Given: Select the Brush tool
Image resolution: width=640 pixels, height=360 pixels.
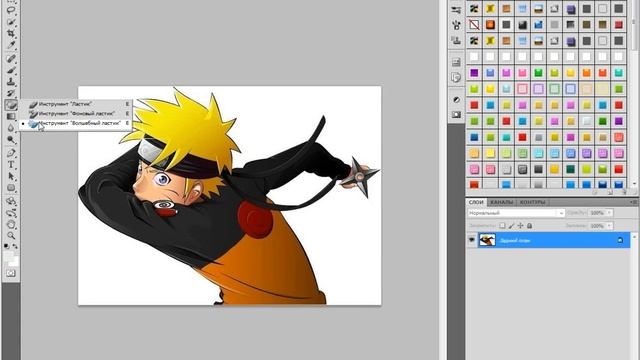Looking at the screenshot, I should pos(11,70).
